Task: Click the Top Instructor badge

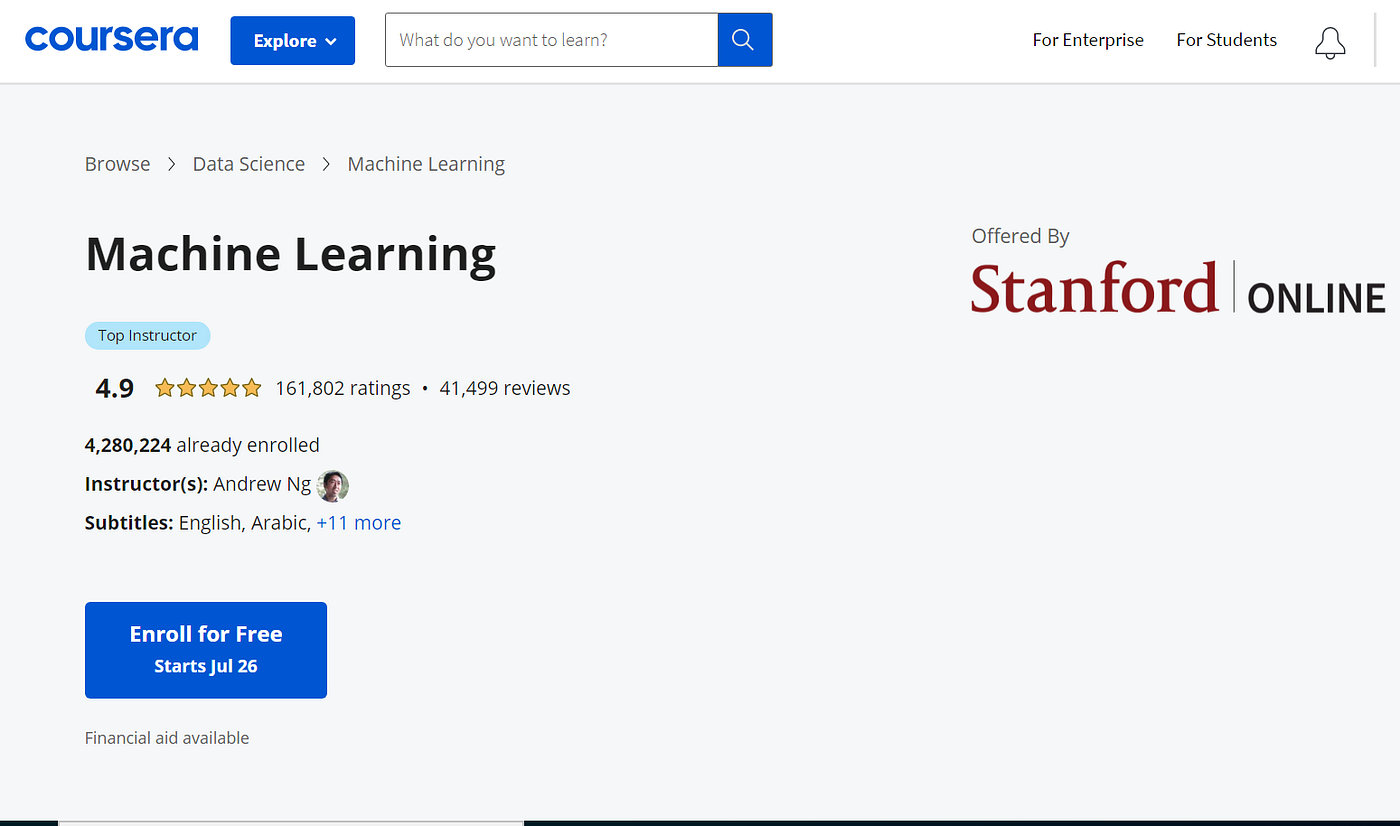Action: (147, 335)
